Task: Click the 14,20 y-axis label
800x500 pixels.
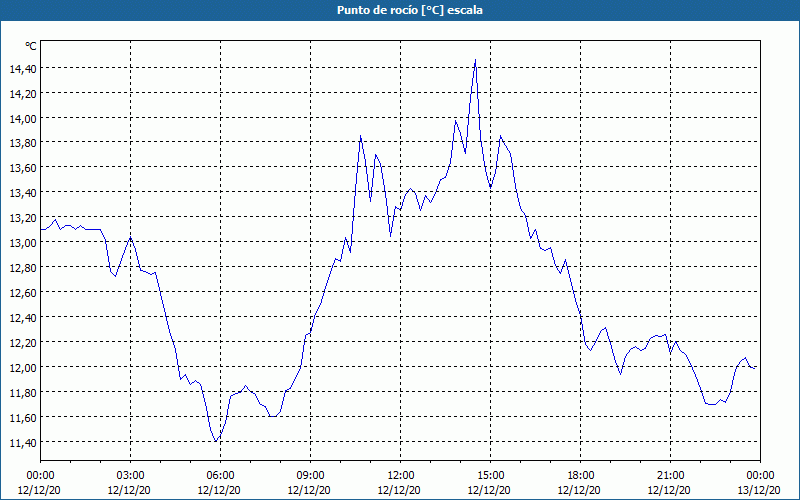Action: [23, 93]
